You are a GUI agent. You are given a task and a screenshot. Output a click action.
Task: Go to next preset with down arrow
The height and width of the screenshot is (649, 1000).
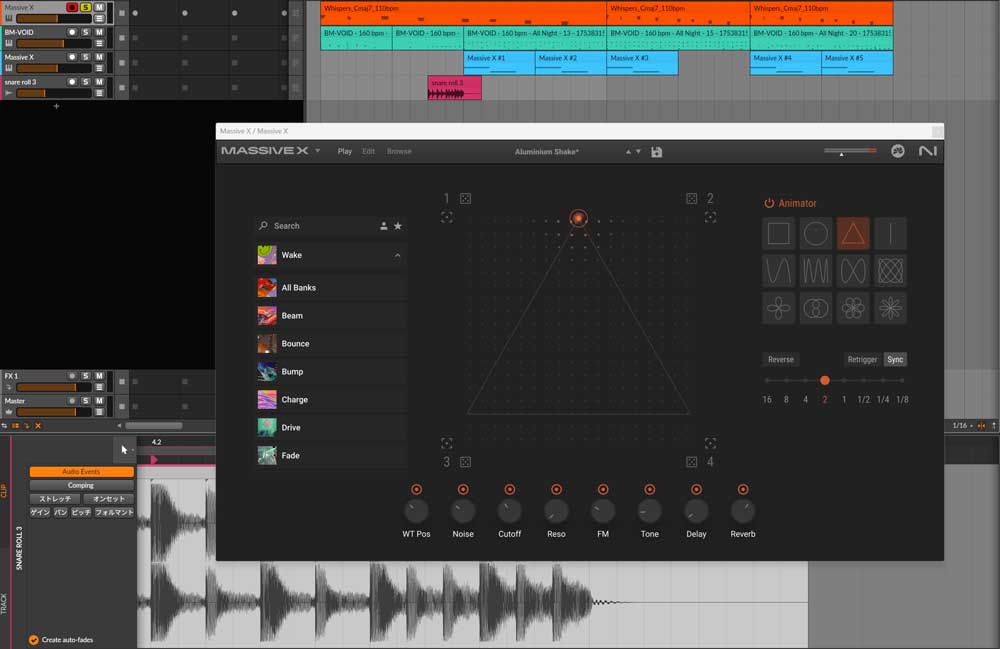coord(638,152)
